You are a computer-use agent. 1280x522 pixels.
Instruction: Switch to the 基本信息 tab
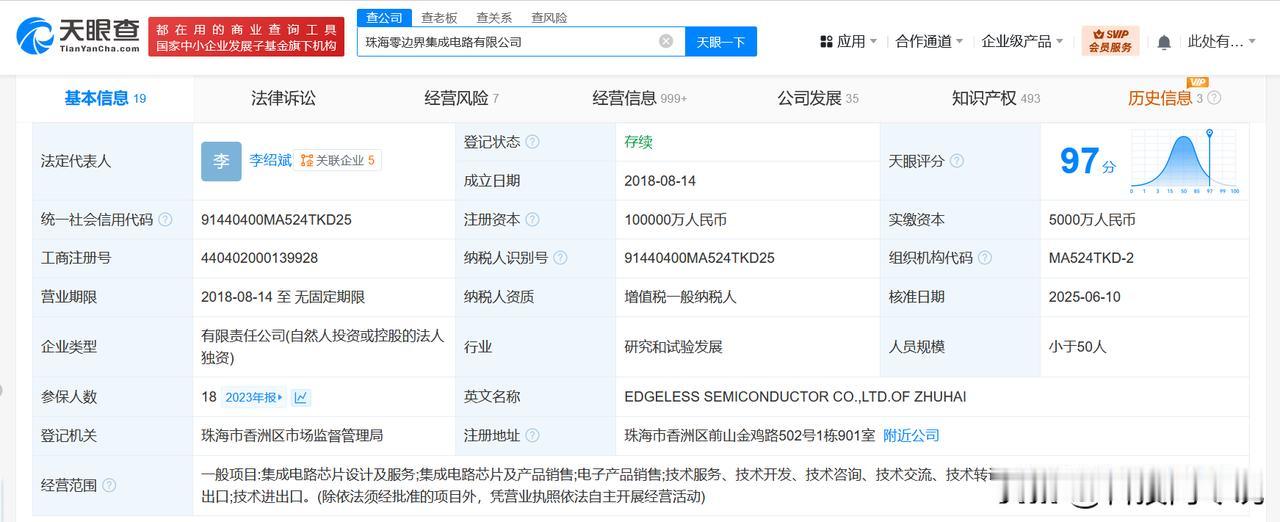(x=105, y=98)
